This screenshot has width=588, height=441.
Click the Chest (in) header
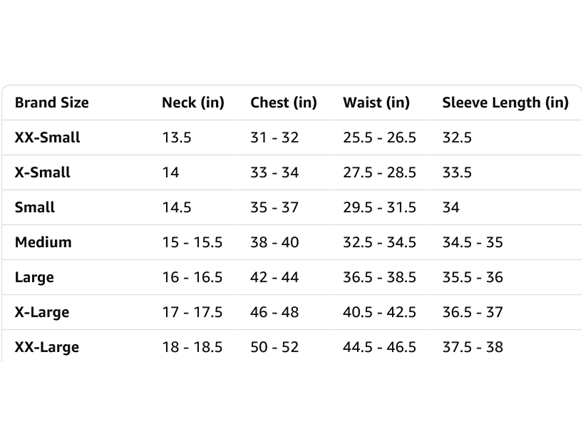[284, 102]
